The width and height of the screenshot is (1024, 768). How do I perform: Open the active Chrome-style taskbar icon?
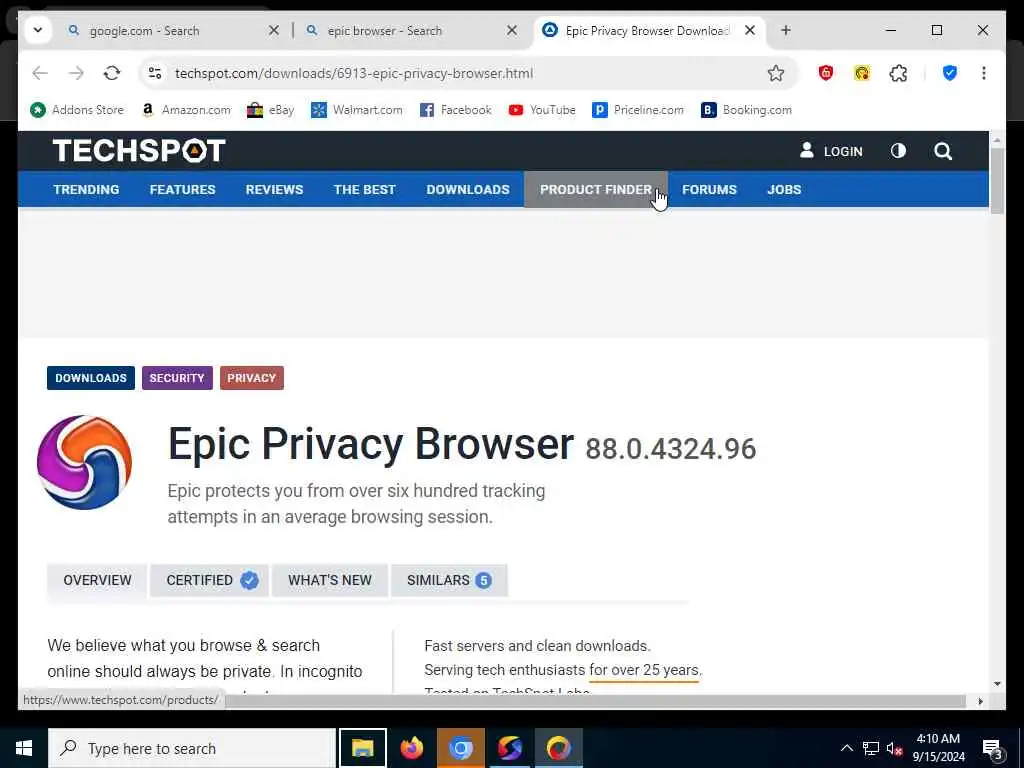click(558, 748)
